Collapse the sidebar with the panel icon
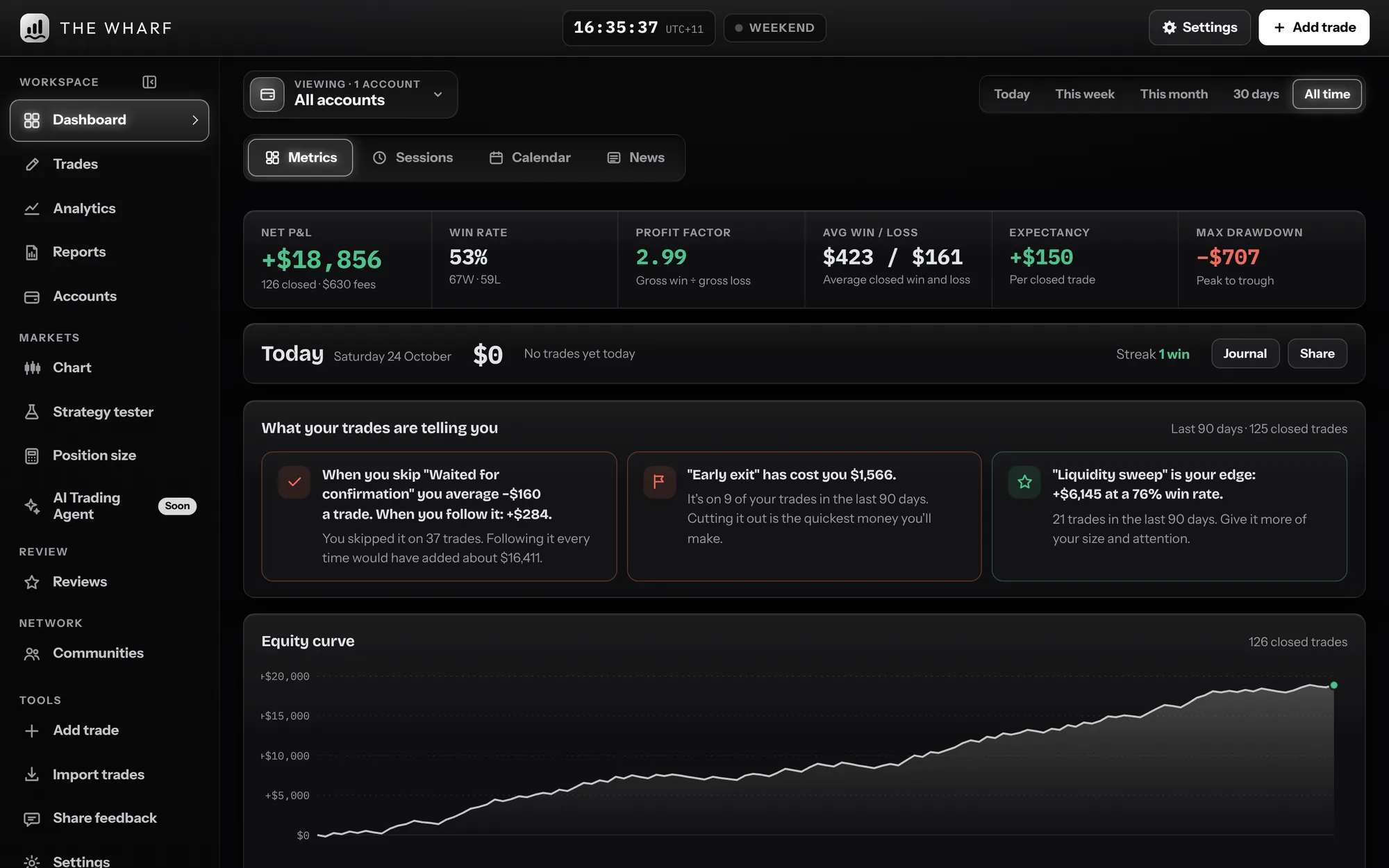1389x868 pixels. click(x=149, y=82)
